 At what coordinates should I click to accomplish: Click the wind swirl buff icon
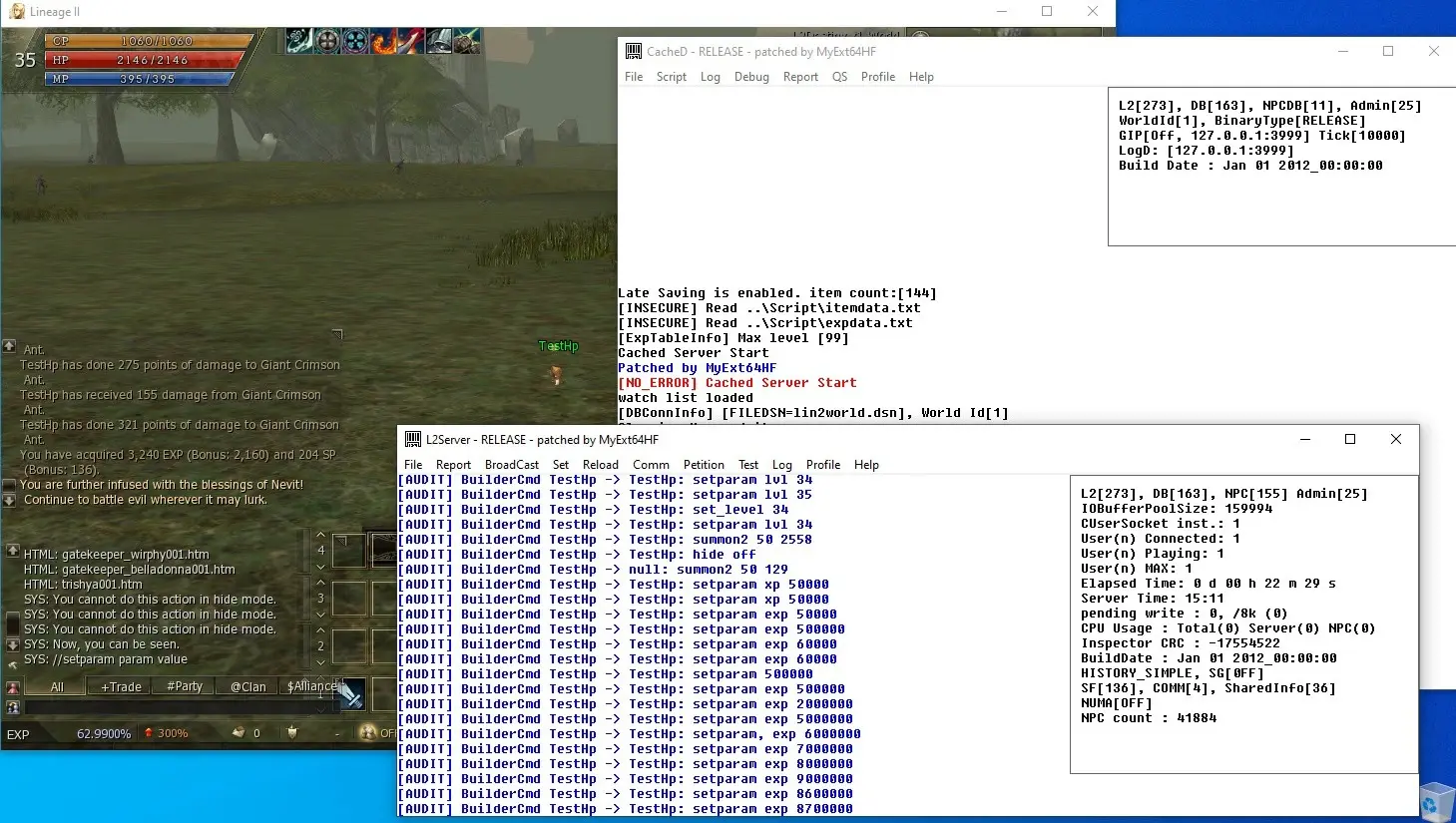click(298, 41)
